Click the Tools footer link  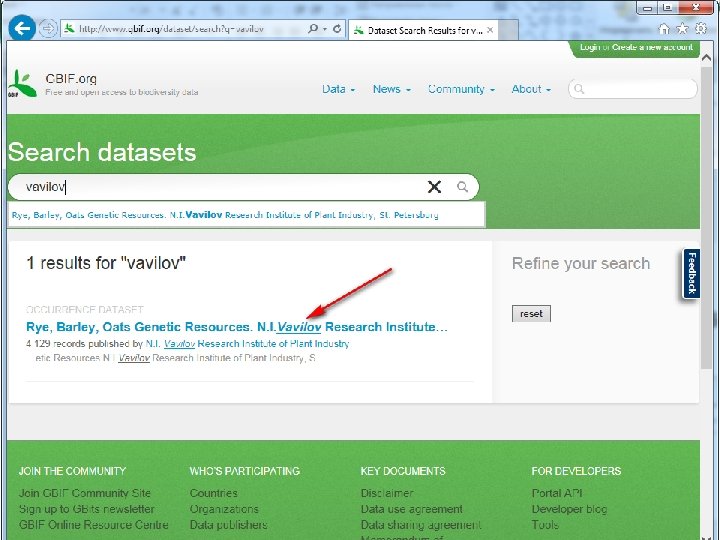pyautogui.click(x=545, y=525)
